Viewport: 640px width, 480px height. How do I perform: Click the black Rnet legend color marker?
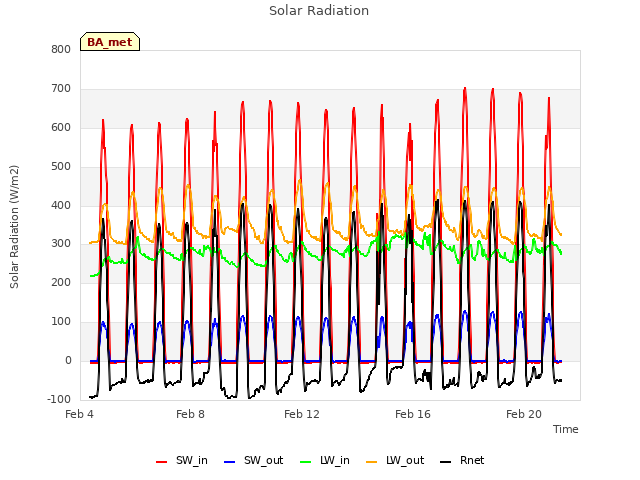(x=446, y=462)
